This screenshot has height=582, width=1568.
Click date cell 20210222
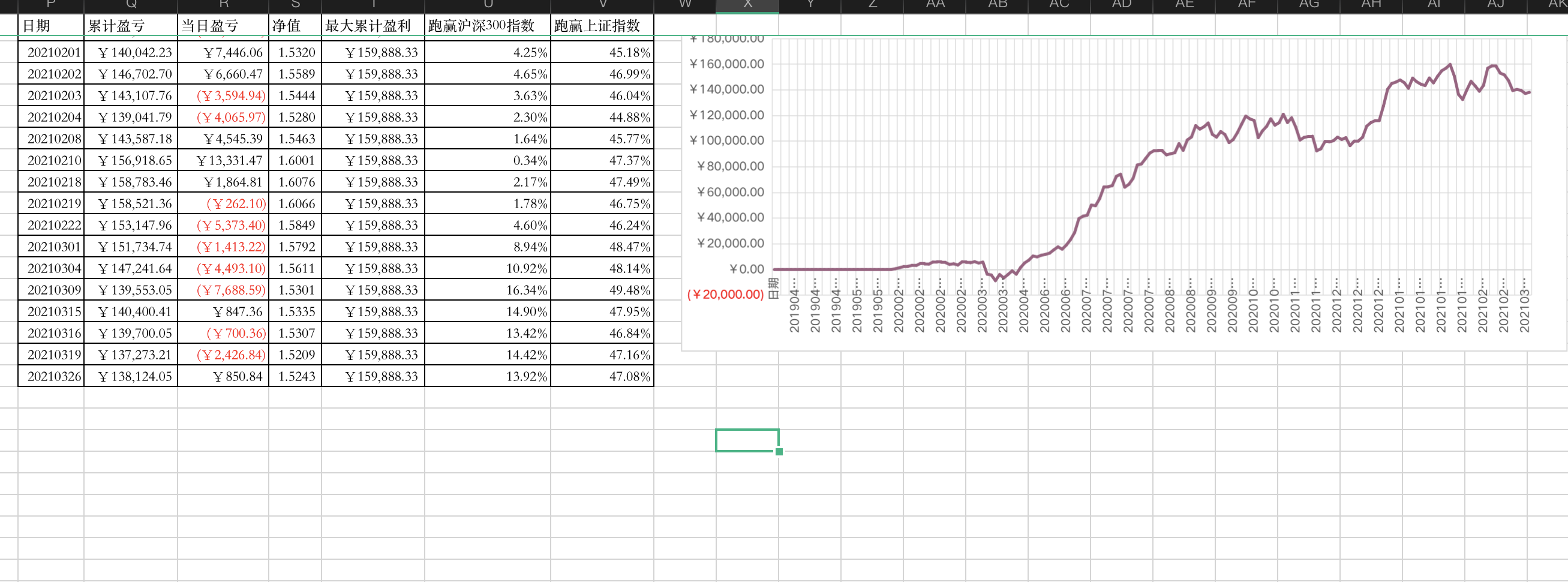coord(51,225)
